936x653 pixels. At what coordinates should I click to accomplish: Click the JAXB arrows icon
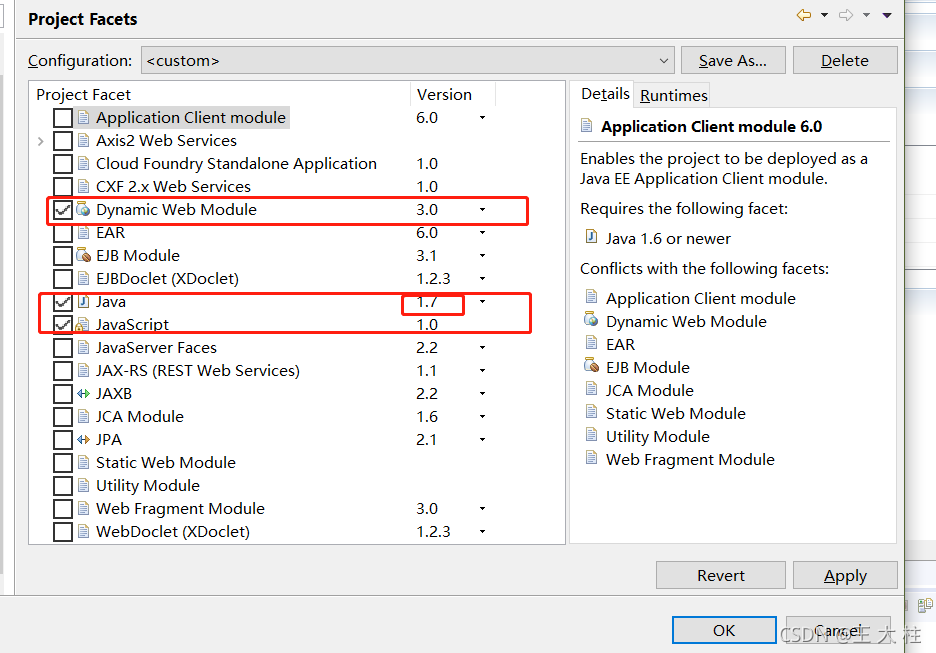point(84,393)
